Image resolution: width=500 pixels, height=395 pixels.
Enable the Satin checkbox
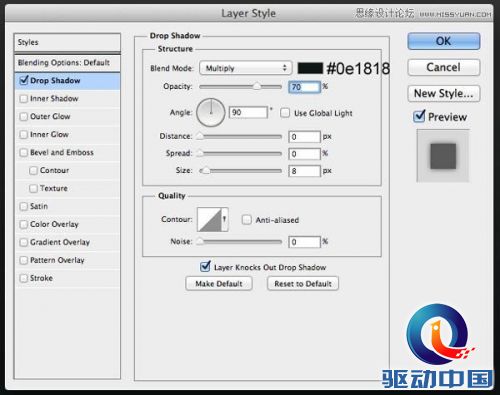tap(24, 207)
